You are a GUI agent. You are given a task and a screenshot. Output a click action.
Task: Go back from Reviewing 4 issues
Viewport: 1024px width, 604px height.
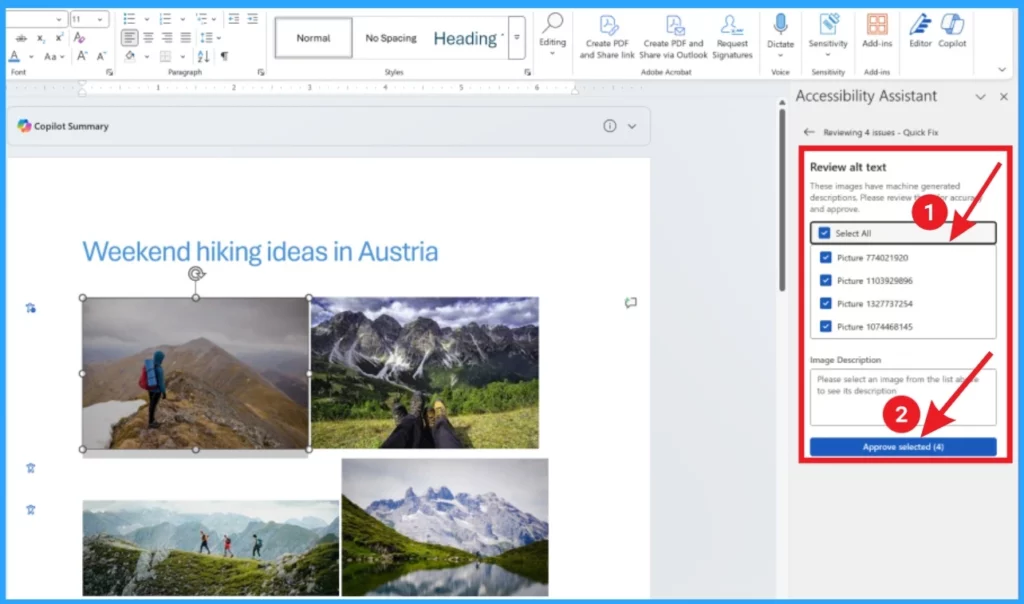pos(809,132)
